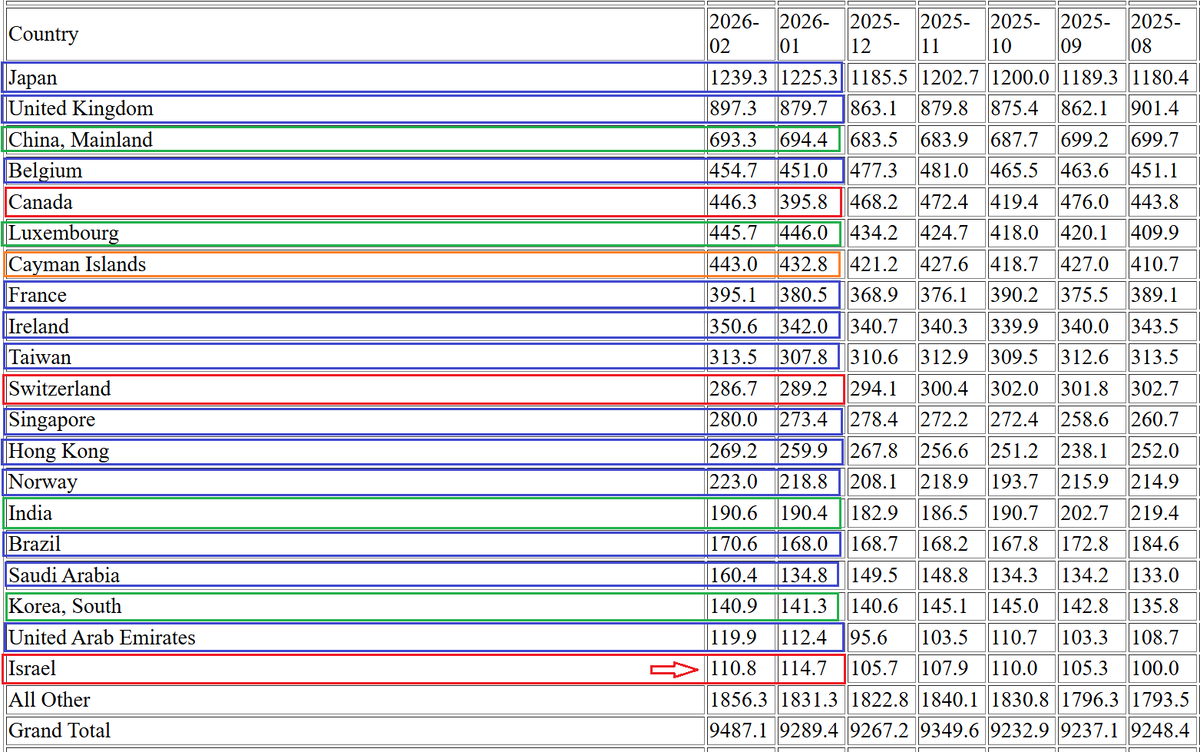The width and height of the screenshot is (1200, 752).
Task: Click Belgium value 454.7
Action: (733, 170)
